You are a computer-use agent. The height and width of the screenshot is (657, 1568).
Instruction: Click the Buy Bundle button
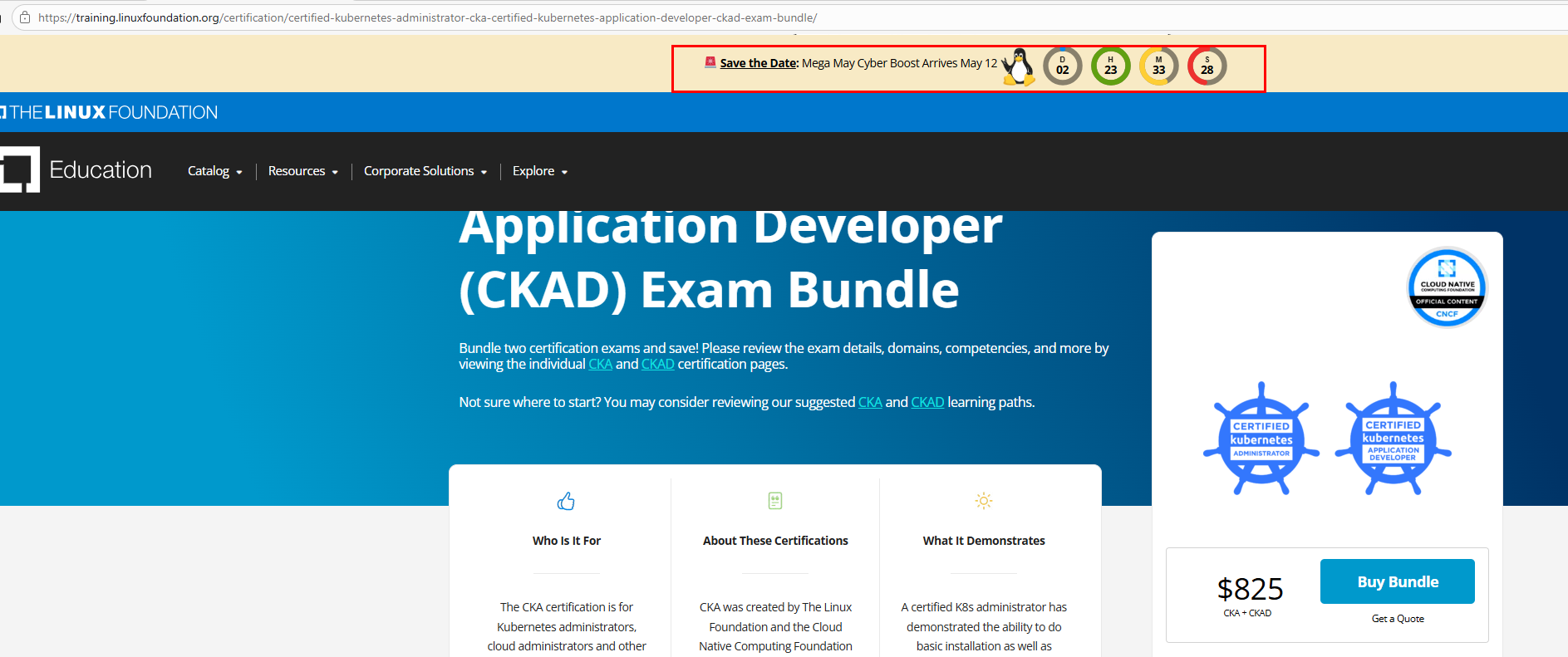1398,581
